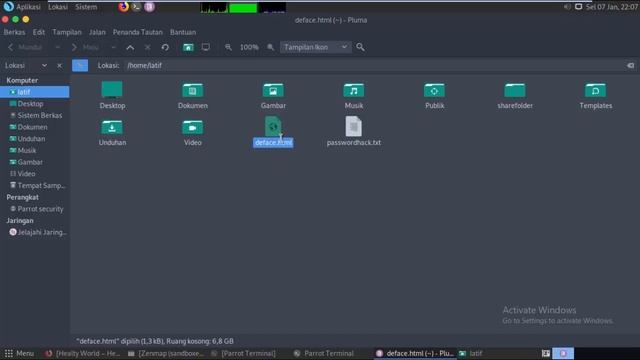Viewport: 640px width, 360px height.
Task: Click the search magnifier icon
Action: [360, 47]
